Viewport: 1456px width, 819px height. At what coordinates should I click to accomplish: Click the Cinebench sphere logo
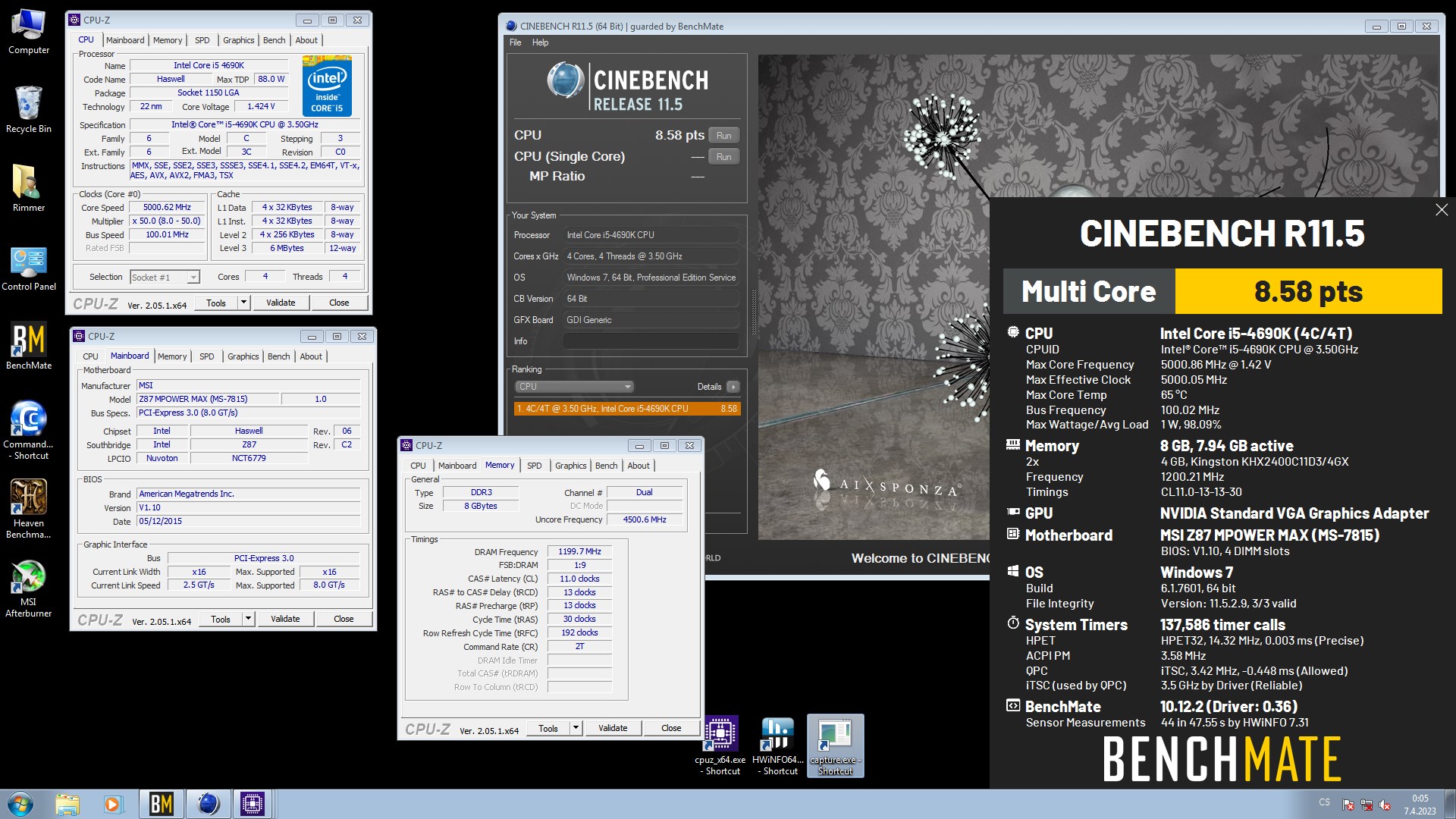pos(566,80)
